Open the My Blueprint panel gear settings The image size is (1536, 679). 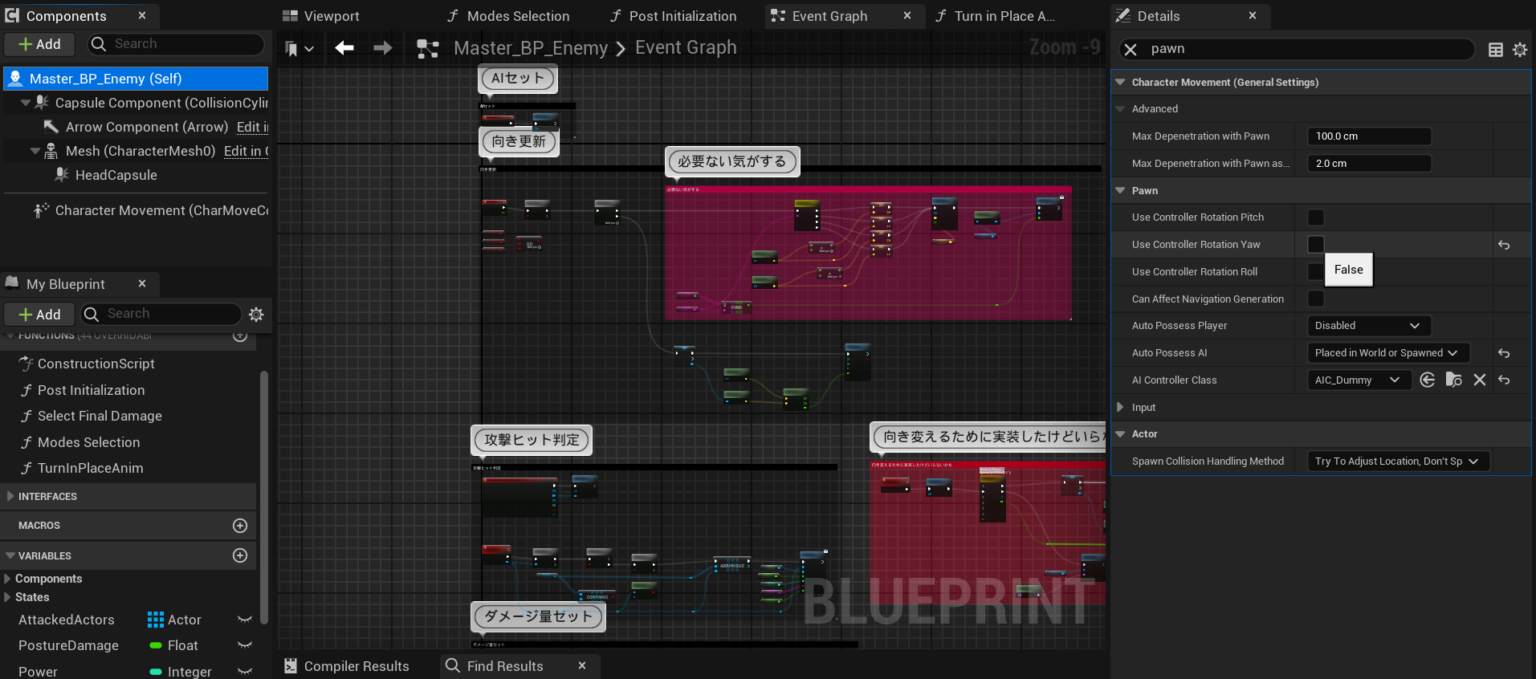click(x=256, y=314)
